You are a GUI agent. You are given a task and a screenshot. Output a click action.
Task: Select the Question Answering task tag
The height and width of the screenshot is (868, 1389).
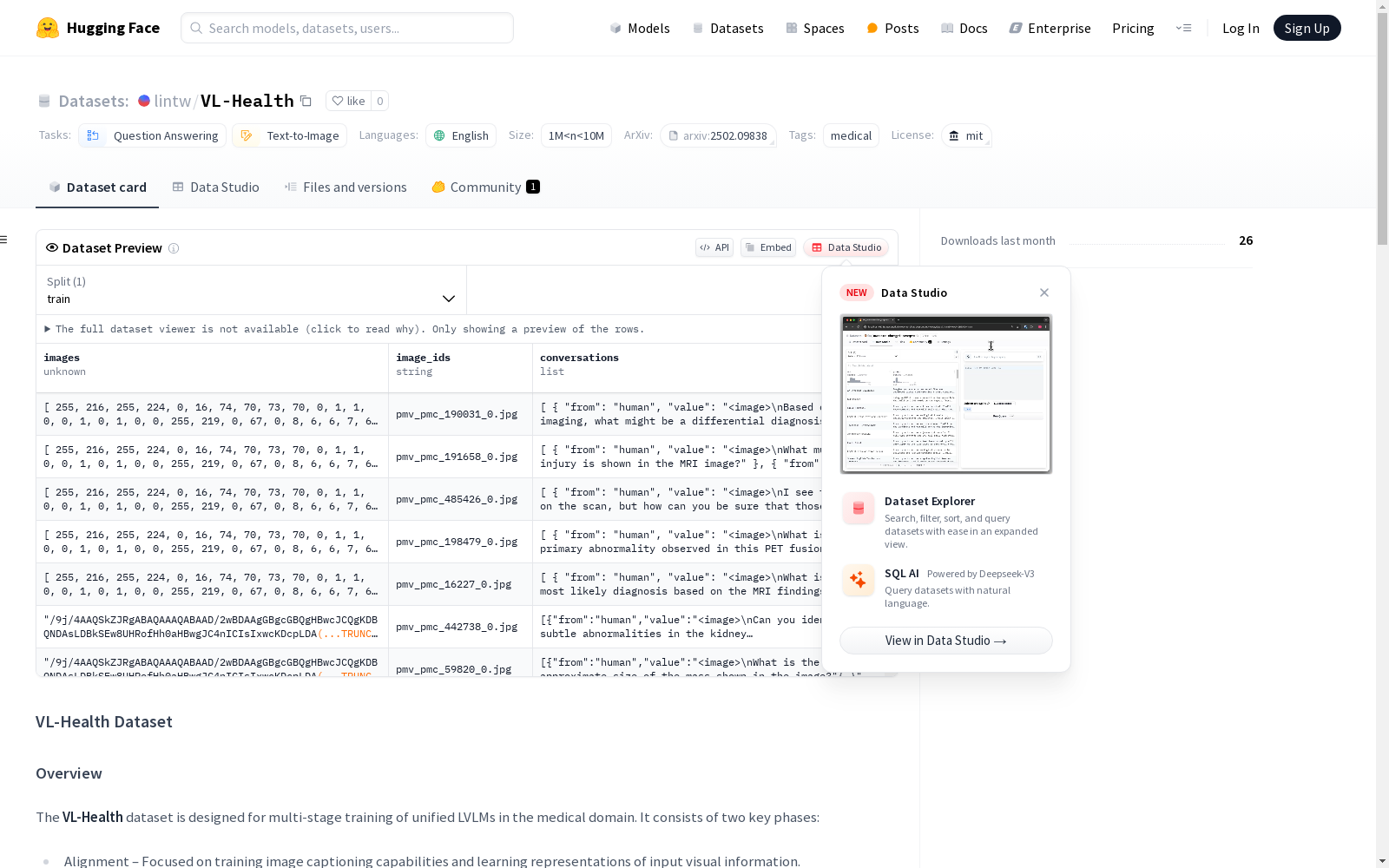click(153, 135)
